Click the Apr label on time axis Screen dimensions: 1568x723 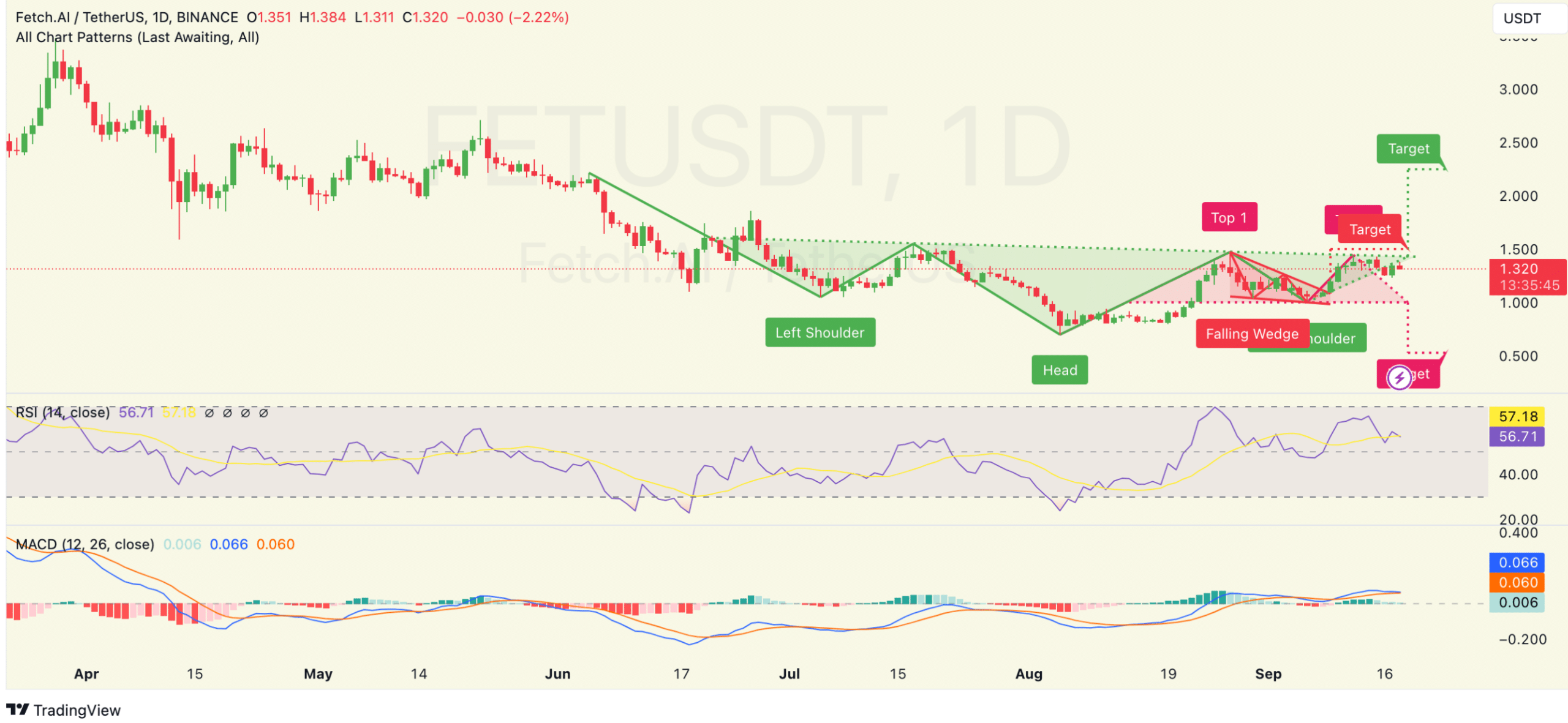(86, 674)
